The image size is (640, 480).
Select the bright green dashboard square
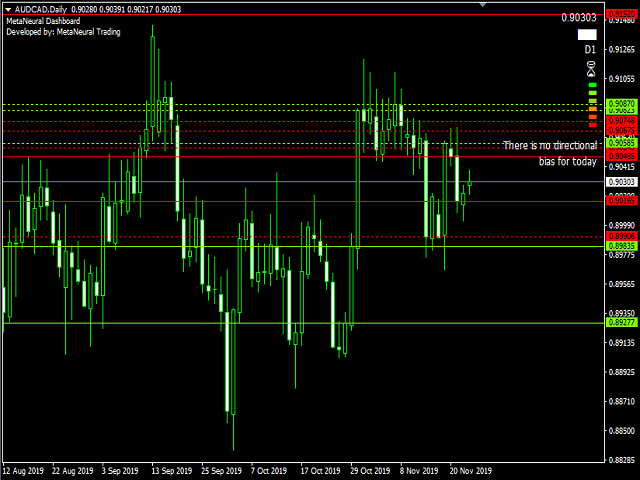pyautogui.click(x=593, y=85)
